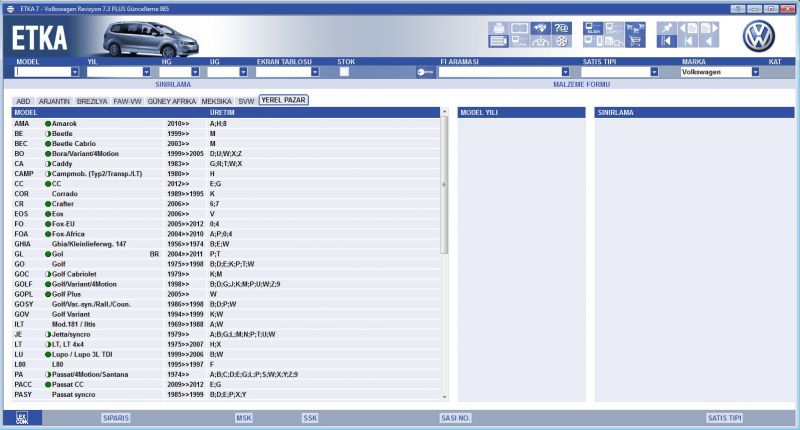Go to next page document icon
This screenshot has width=800, height=430.
point(709,28)
